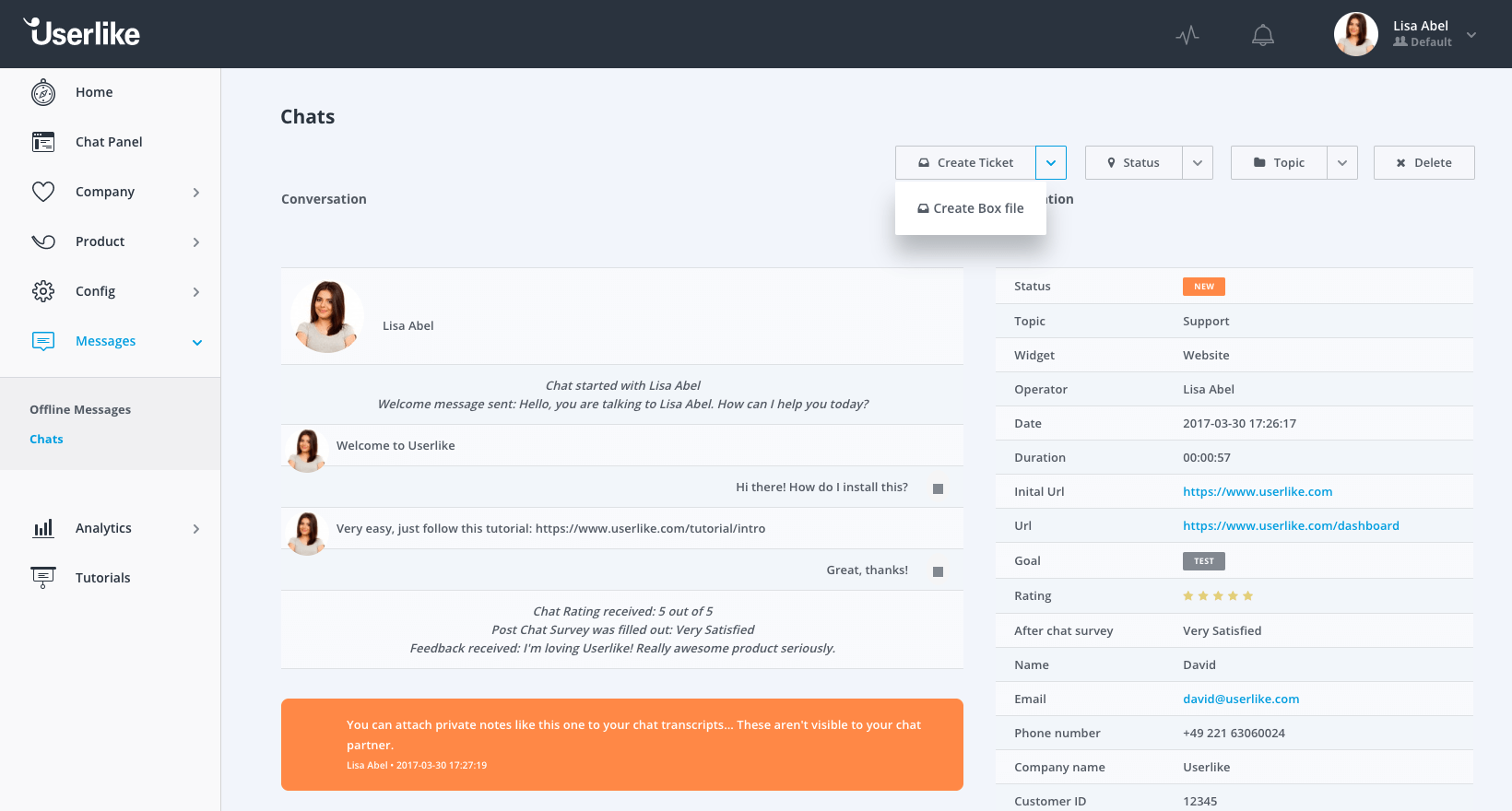Click the Tutorials presentation icon

43,578
